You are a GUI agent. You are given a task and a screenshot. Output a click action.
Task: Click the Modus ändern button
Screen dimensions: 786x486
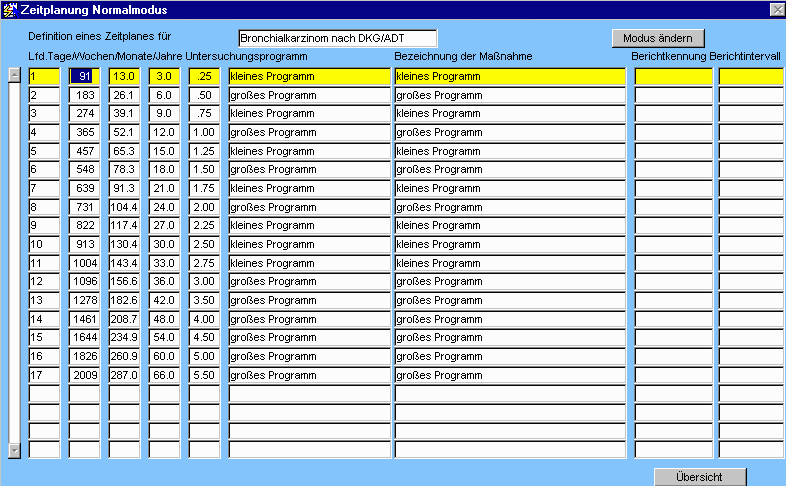coord(658,38)
